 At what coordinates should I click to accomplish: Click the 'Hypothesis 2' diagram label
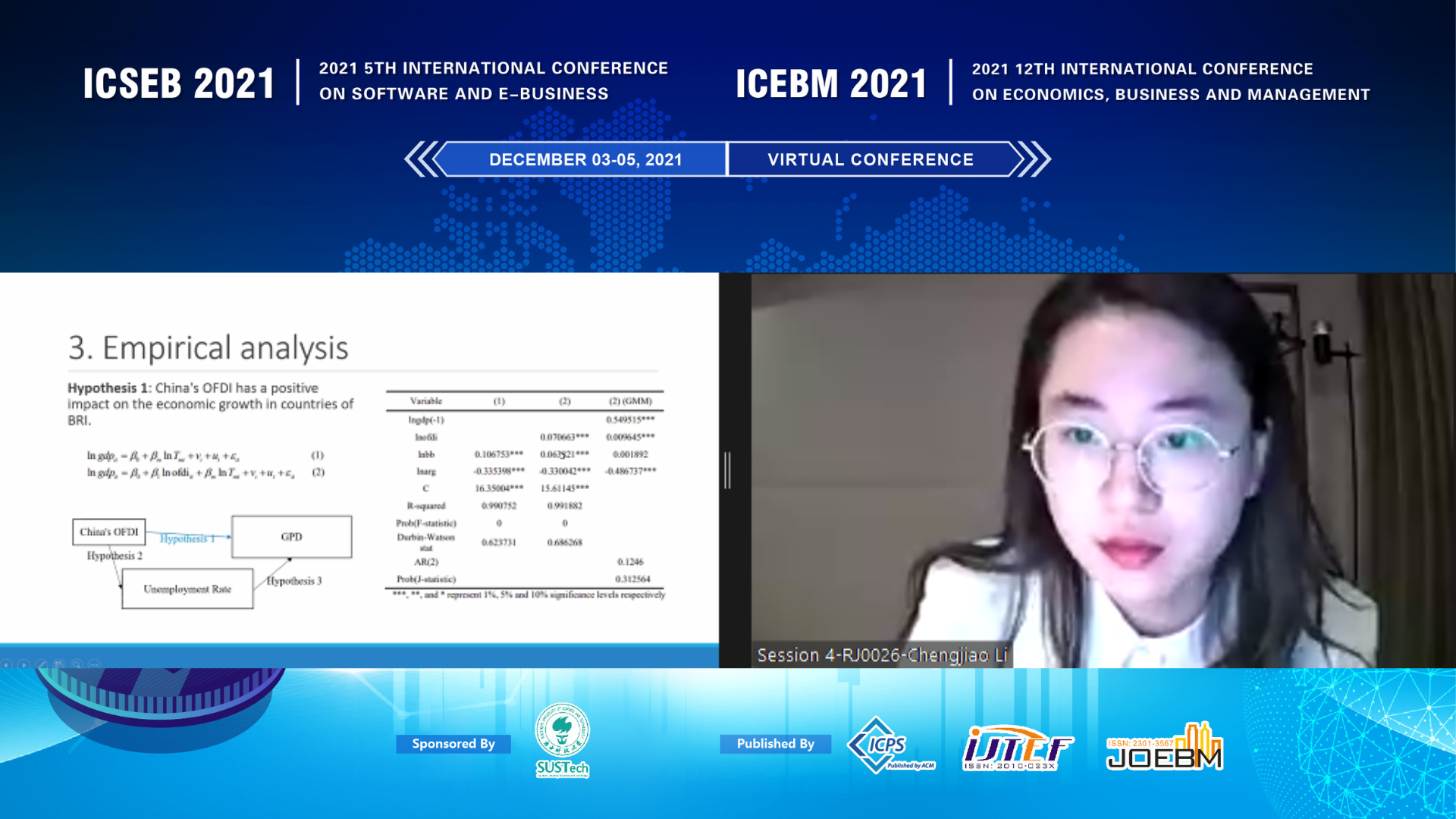pos(115,556)
